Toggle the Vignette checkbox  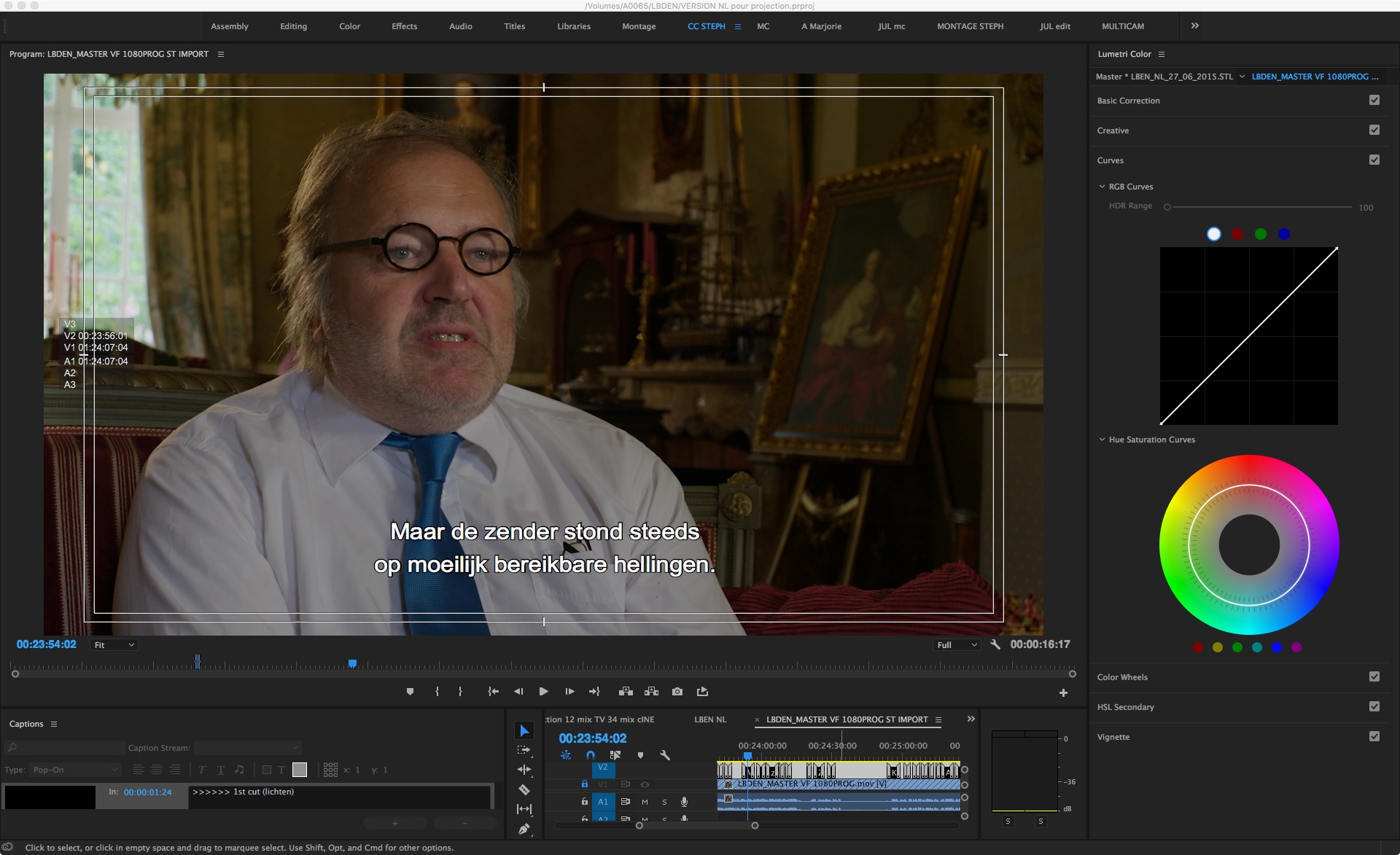pyautogui.click(x=1374, y=737)
